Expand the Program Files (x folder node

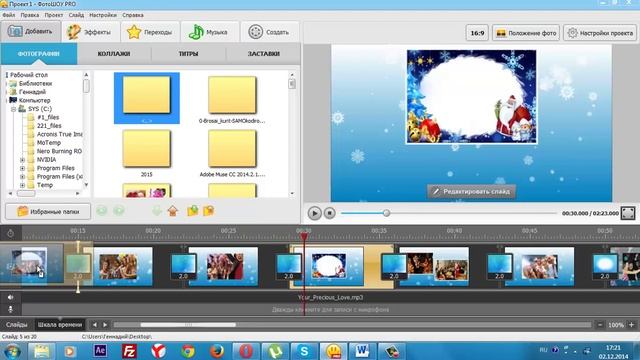[x=22, y=177]
